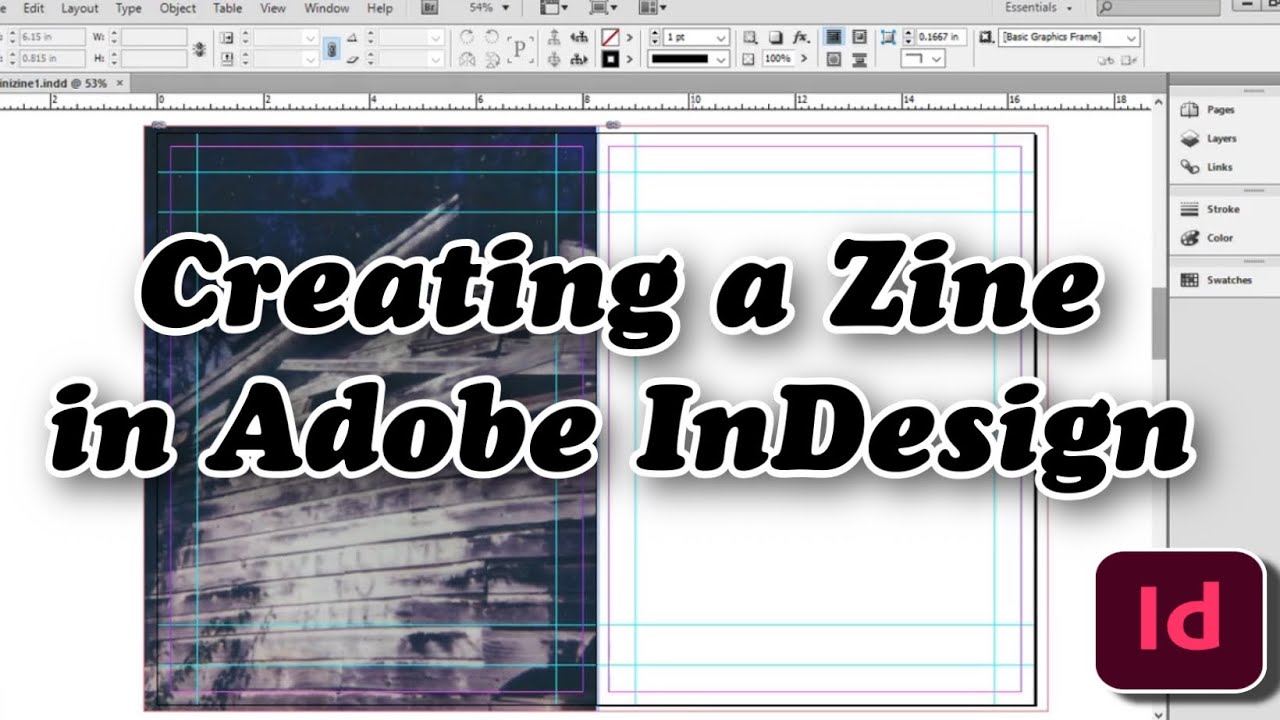Click the corner size field 0.1667 in
This screenshot has width=1280, height=720.
point(941,37)
